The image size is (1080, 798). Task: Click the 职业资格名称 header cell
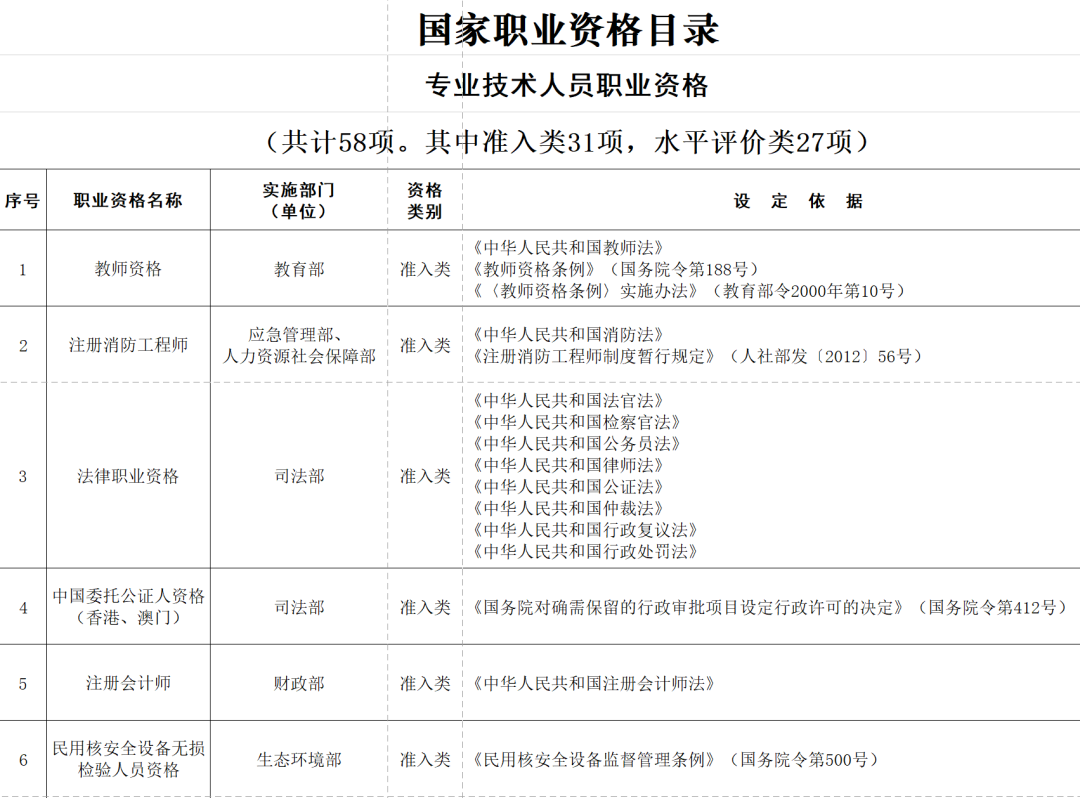[x=128, y=200]
